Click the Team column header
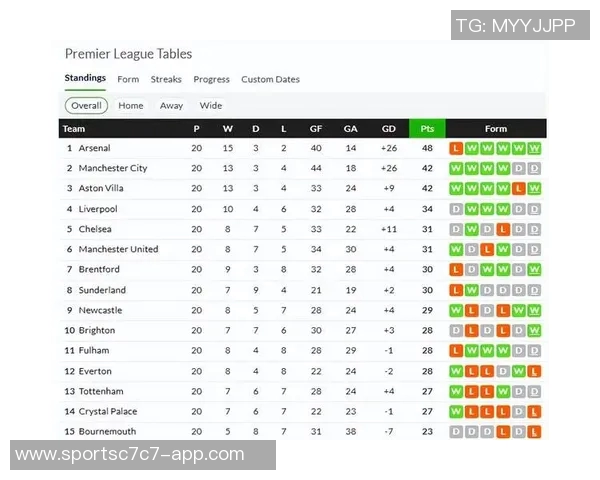Image resolution: width=600 pixels, height=480 pixels. pyautogui.click(x=74, y=128)
